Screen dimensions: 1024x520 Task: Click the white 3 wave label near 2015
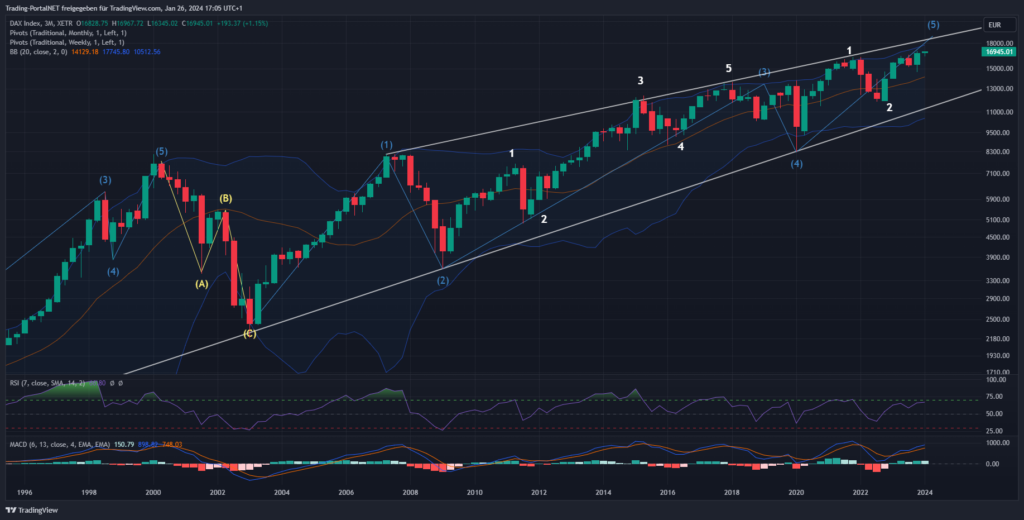(x=640, y=80)
